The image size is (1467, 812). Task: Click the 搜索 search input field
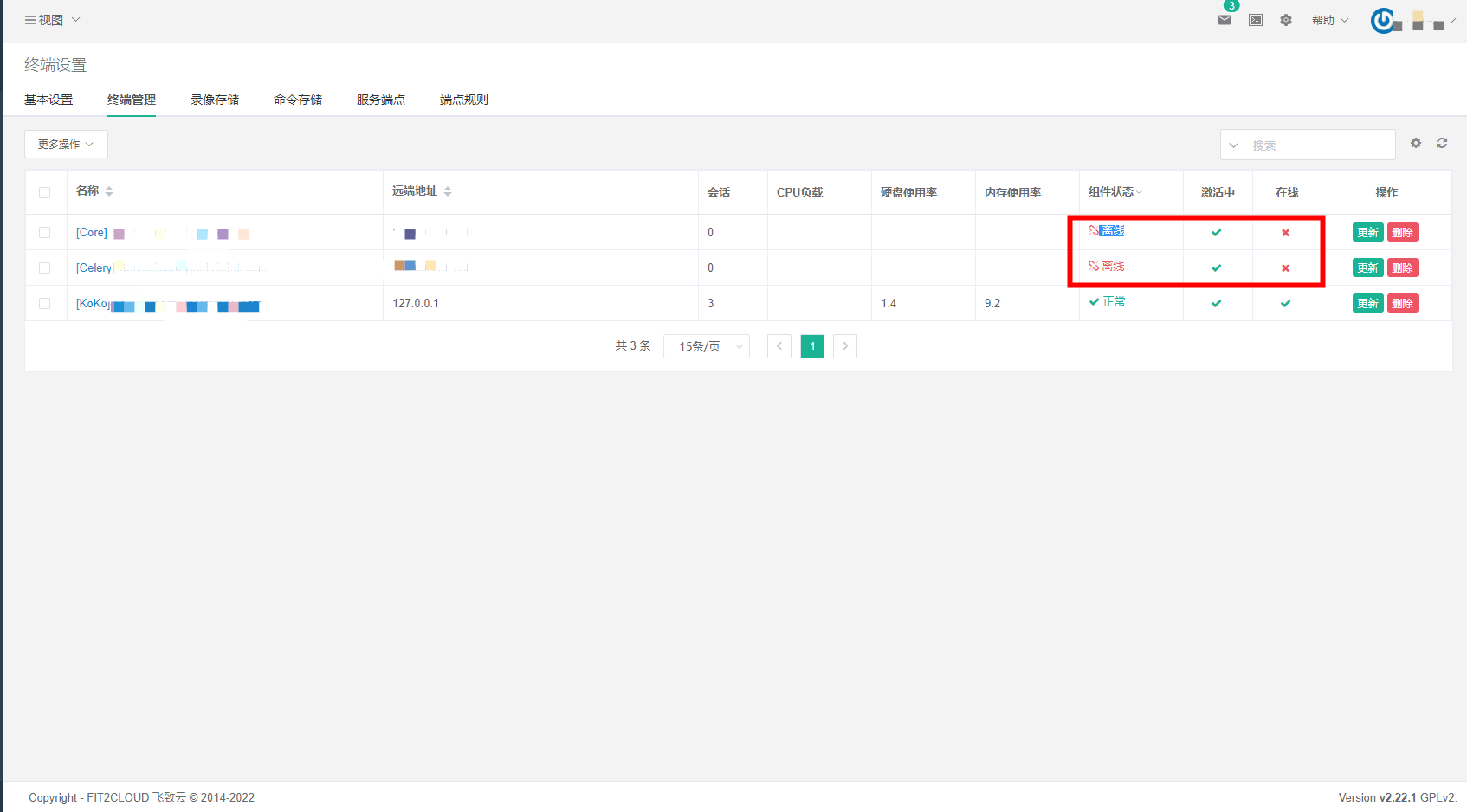[1320, 145]
